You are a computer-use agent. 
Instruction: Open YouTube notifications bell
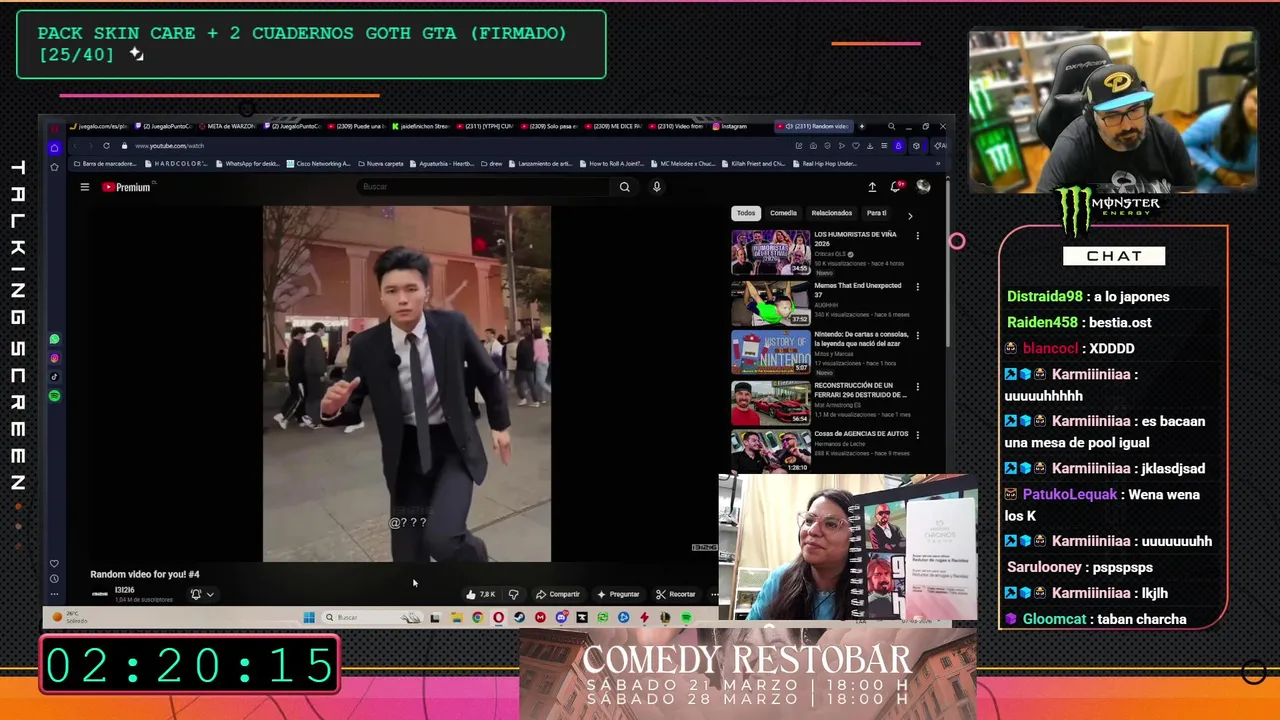(x=897, y=187)
